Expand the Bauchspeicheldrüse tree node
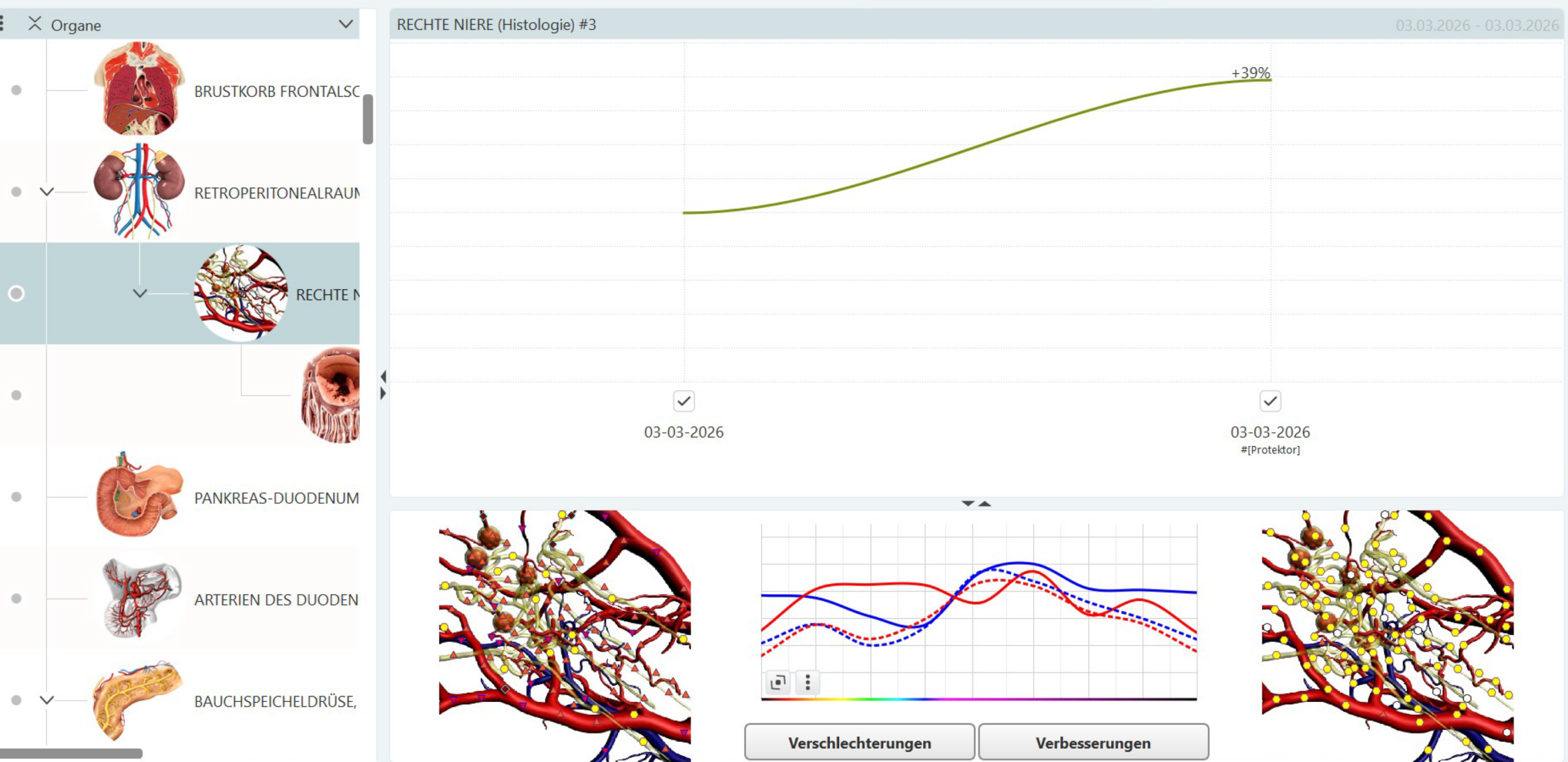The height and width of the screenshot is (762, 1568). click(x=47, y=700)
